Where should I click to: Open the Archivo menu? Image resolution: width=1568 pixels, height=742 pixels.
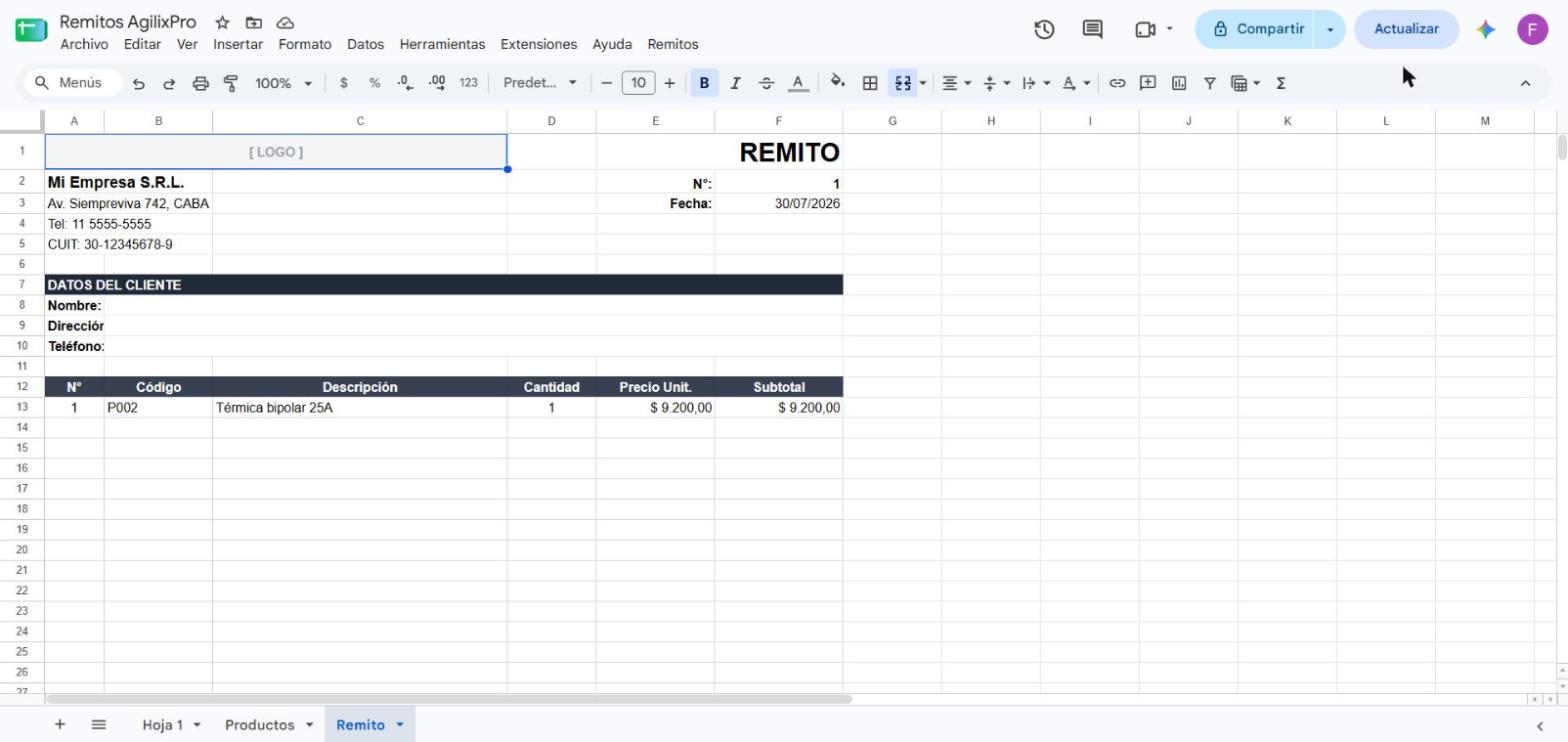coord(84,44)
